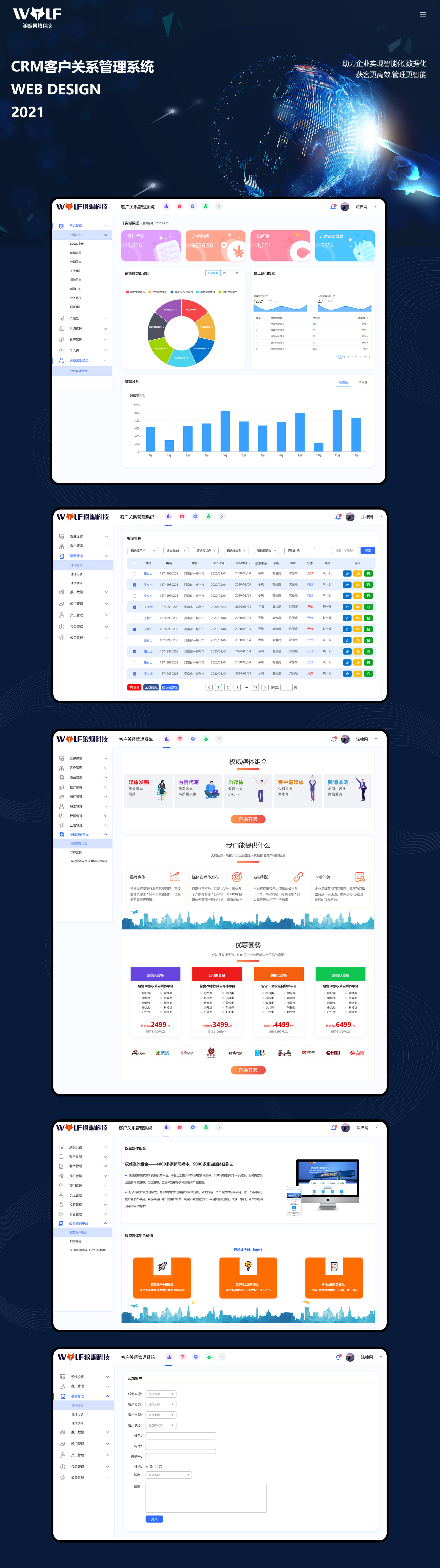
Task: Open the 请选择分类 dropdown
Action: click(267, 550)
